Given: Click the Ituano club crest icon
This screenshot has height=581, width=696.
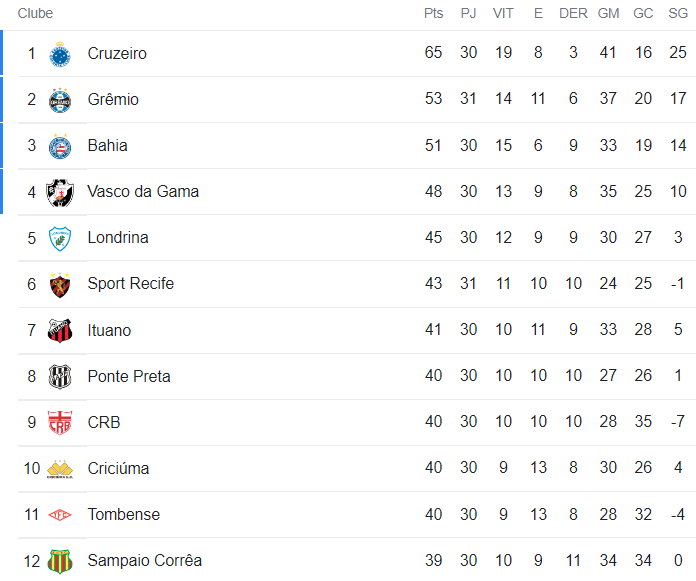Looking at the screenshot, I should 60,331.
